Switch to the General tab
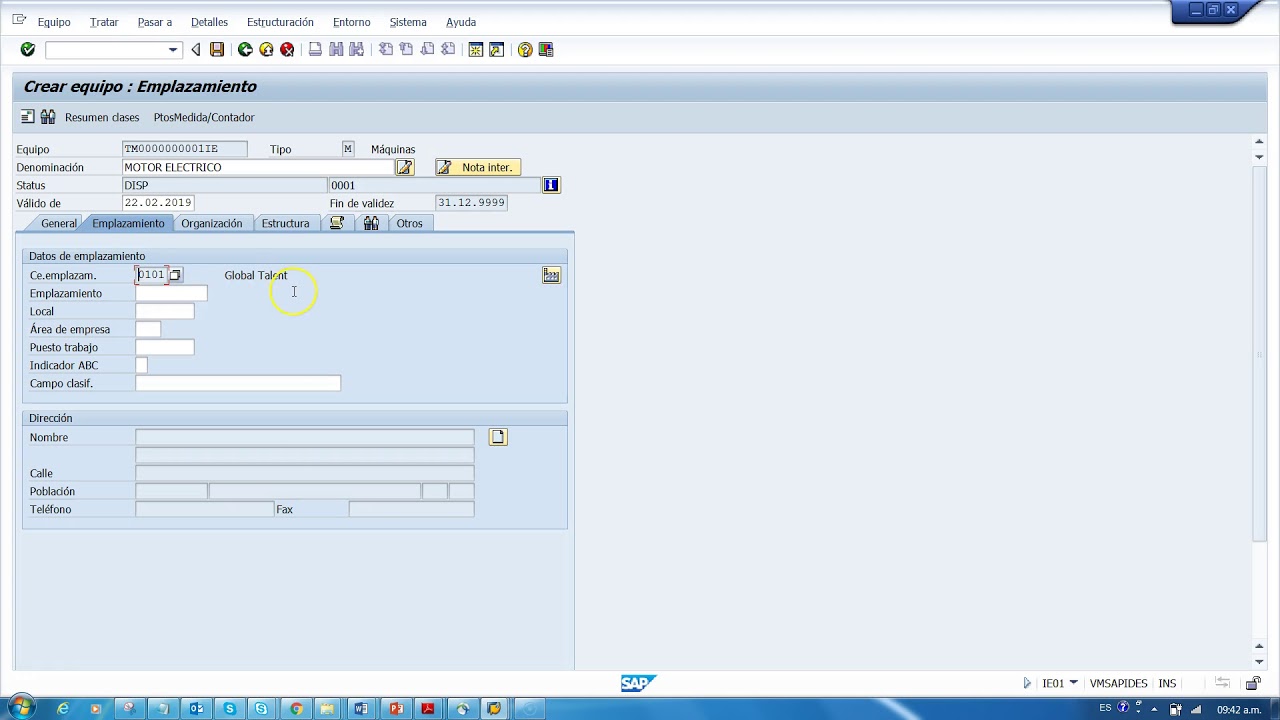Image resolution: width=1280 pixels, height=720 pixels. pos(58,223)
